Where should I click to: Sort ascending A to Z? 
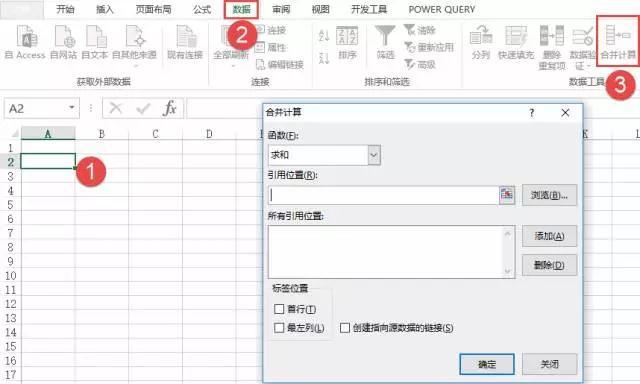[324, 36]
